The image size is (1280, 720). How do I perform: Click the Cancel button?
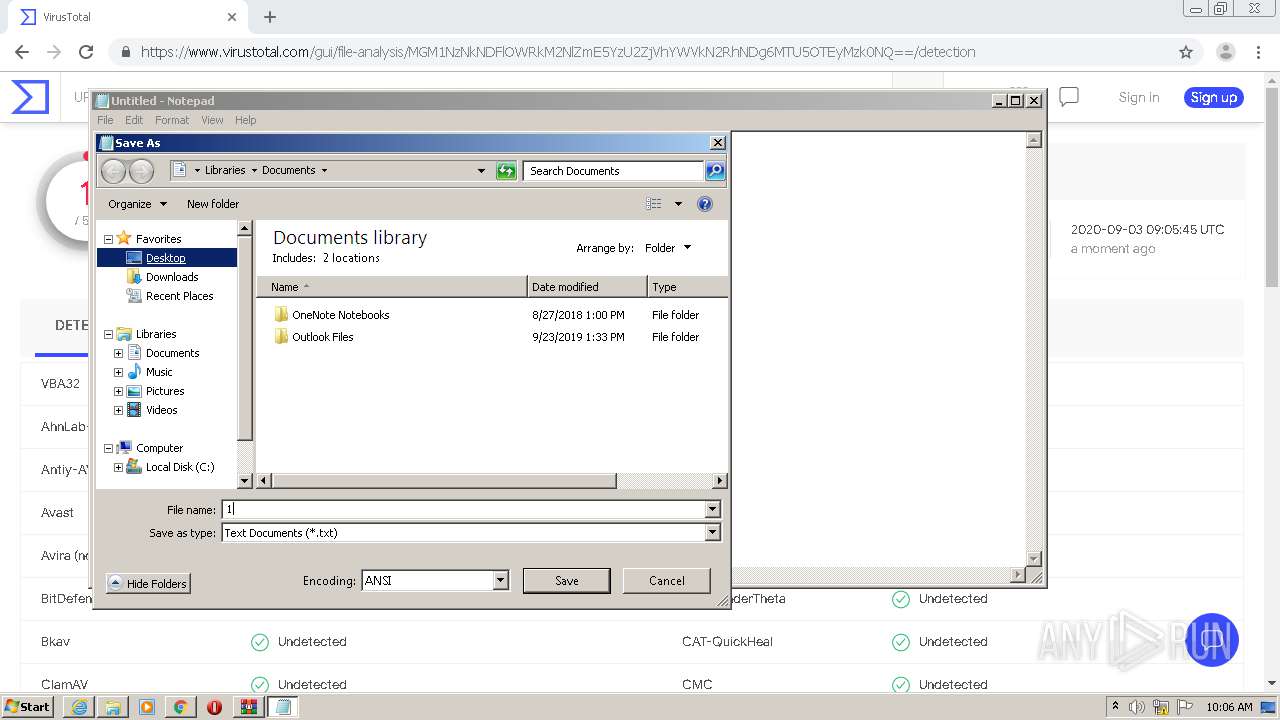(667, 581)
